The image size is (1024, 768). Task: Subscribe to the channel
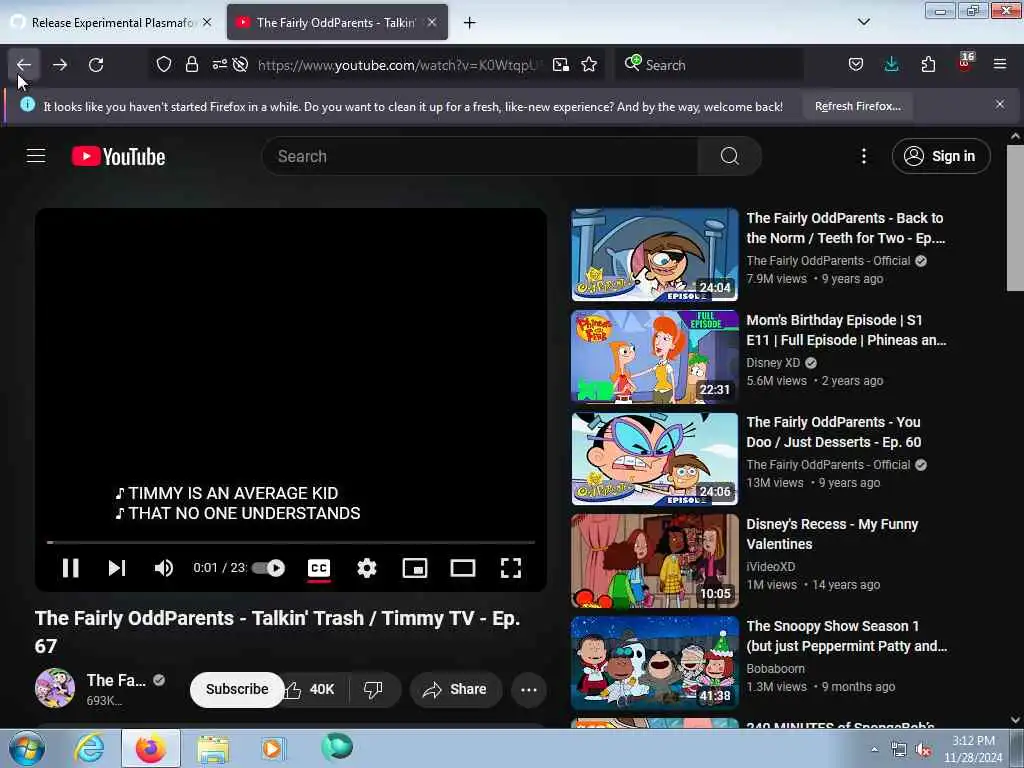click(x=237, y=689)
